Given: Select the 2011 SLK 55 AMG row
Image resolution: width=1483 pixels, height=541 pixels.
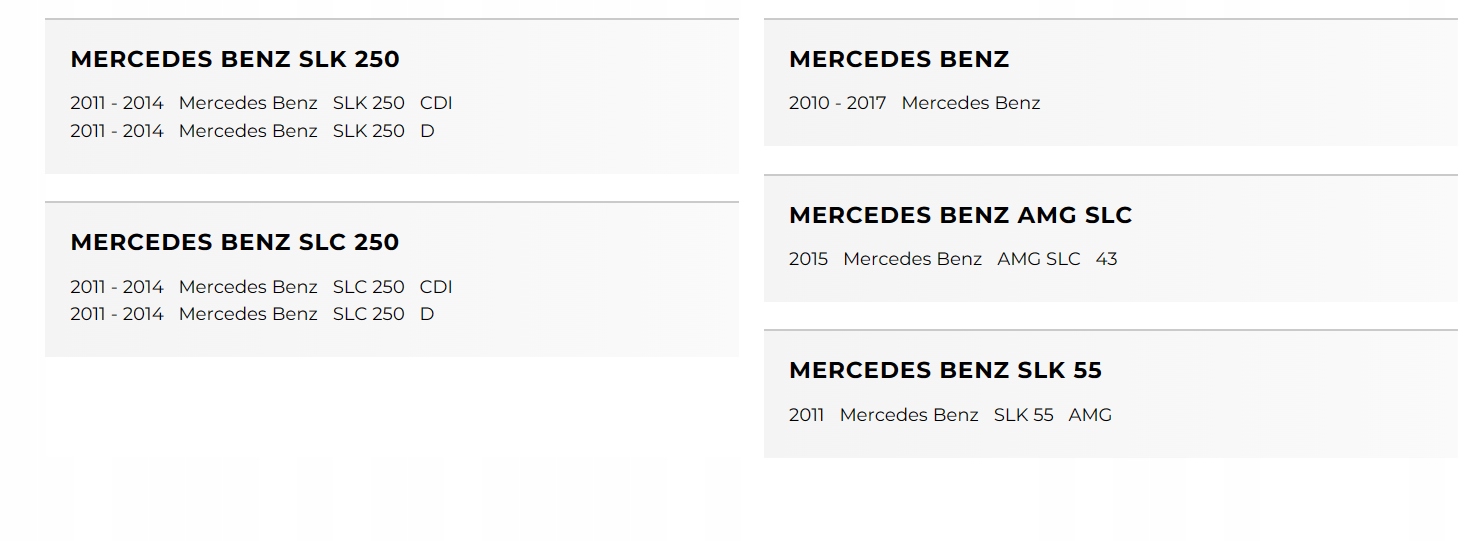Looking at the screenshot, I should tap(950, 415).
